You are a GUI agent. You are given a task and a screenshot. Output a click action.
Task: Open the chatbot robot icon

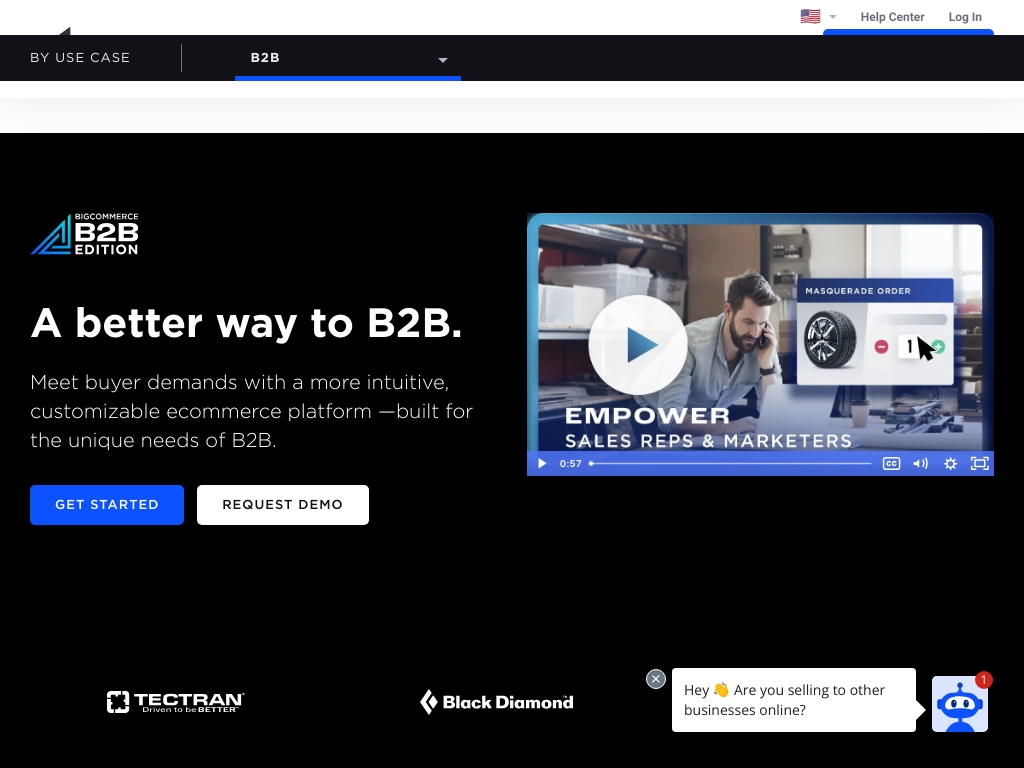click(x=960, y=704)
